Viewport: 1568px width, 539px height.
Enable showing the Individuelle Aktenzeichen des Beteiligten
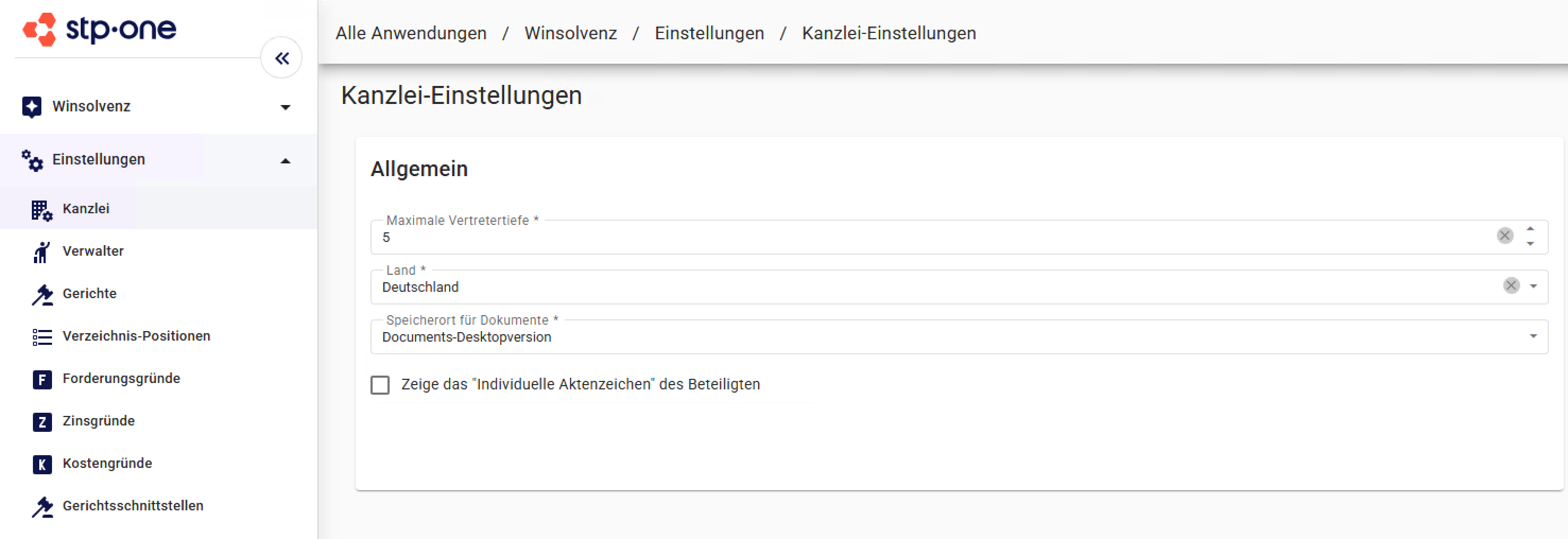(380, 385)
